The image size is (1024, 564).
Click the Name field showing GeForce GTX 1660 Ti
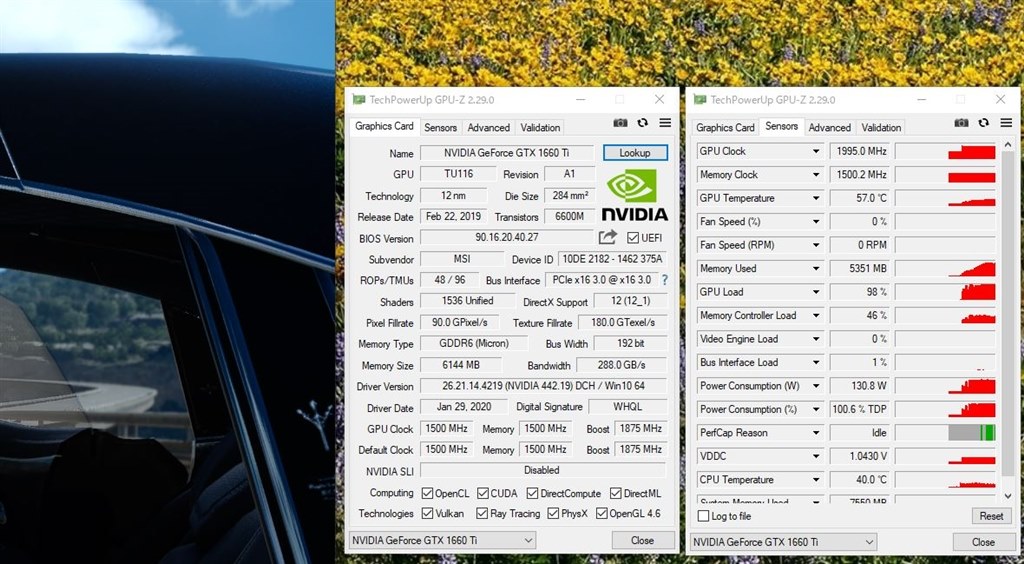506,153
